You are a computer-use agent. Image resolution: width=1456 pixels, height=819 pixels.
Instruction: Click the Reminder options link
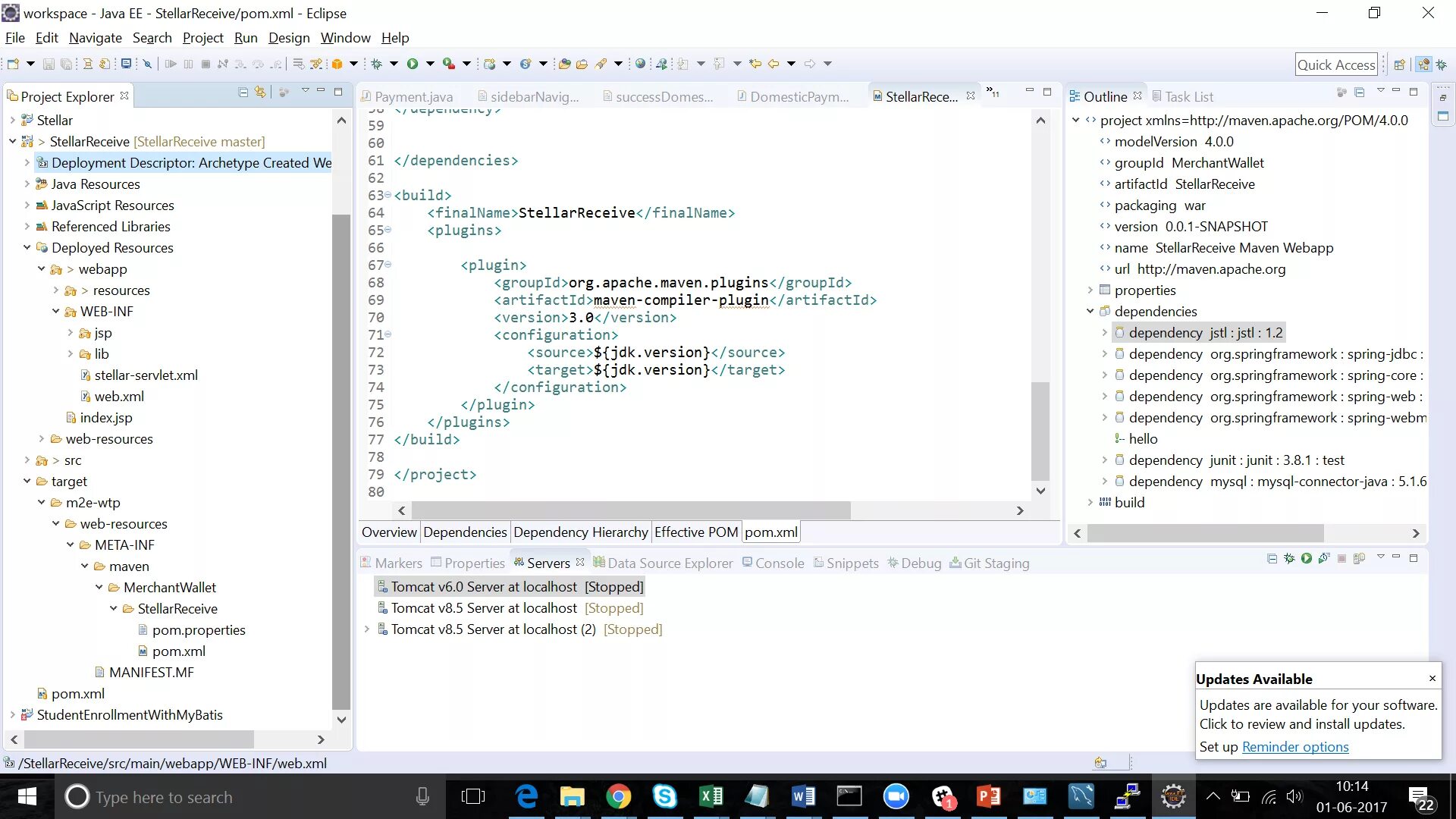pos(1294,747)
